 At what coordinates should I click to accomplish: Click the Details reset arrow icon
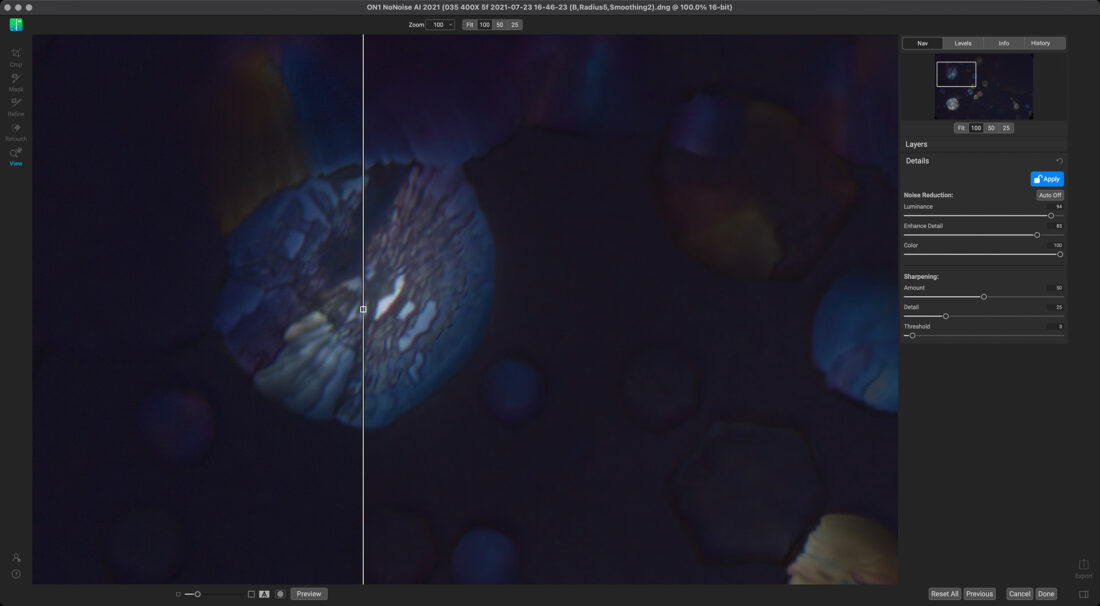click(x=1059, y=161)
